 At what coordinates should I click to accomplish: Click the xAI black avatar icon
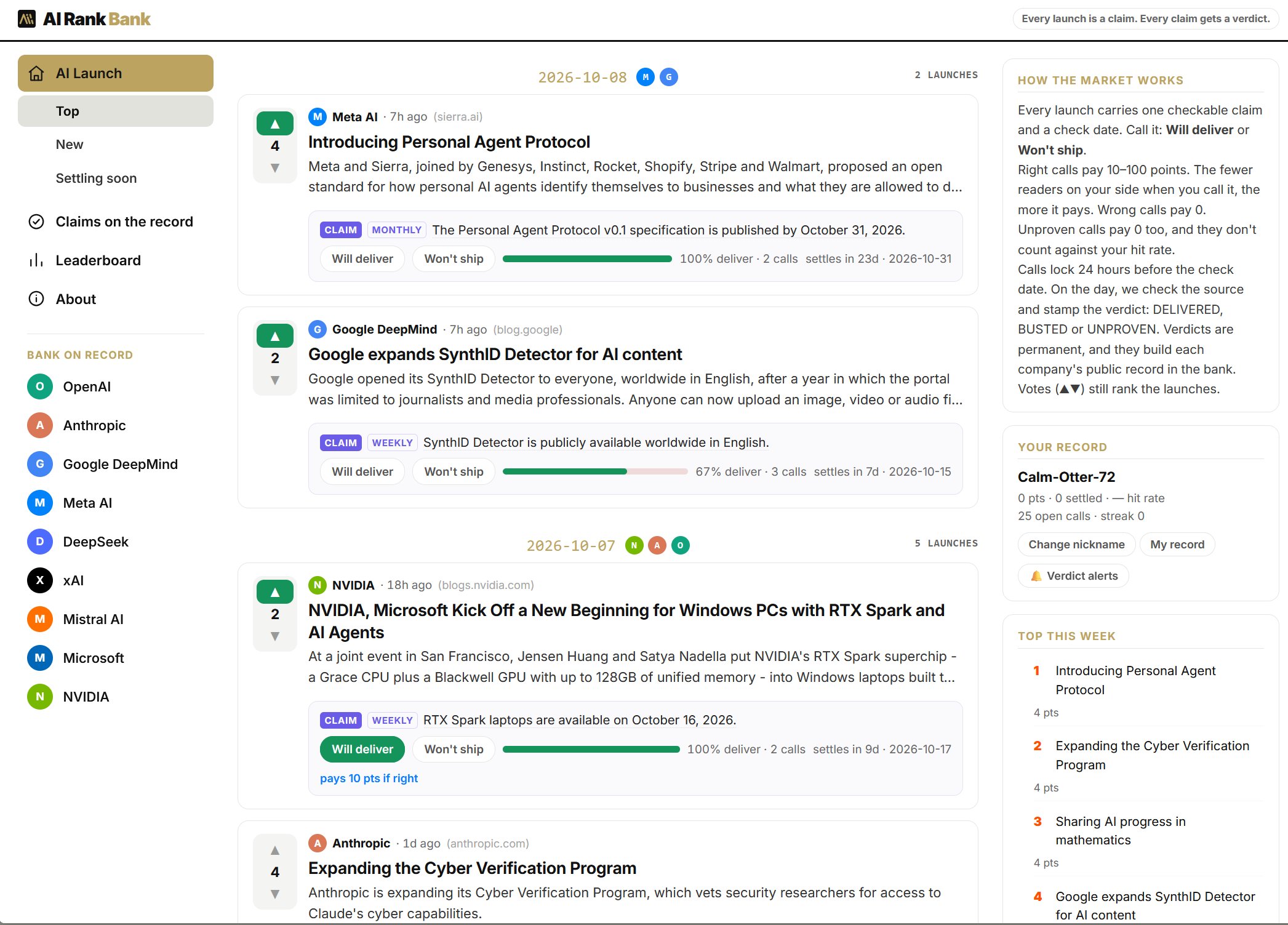pos(40,580)
